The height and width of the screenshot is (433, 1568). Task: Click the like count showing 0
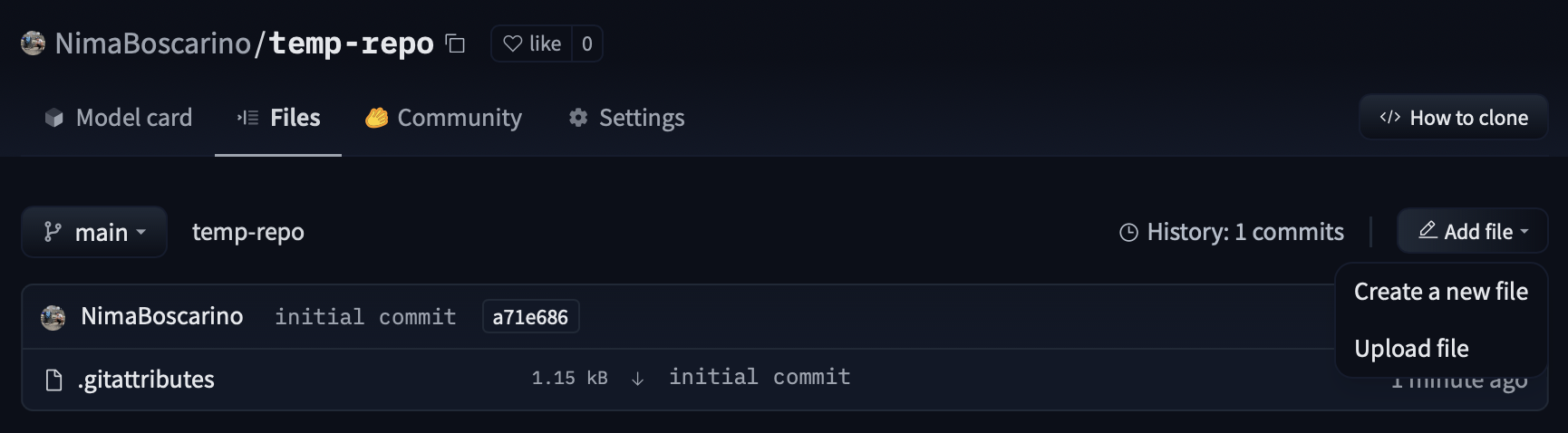(587, 43)
